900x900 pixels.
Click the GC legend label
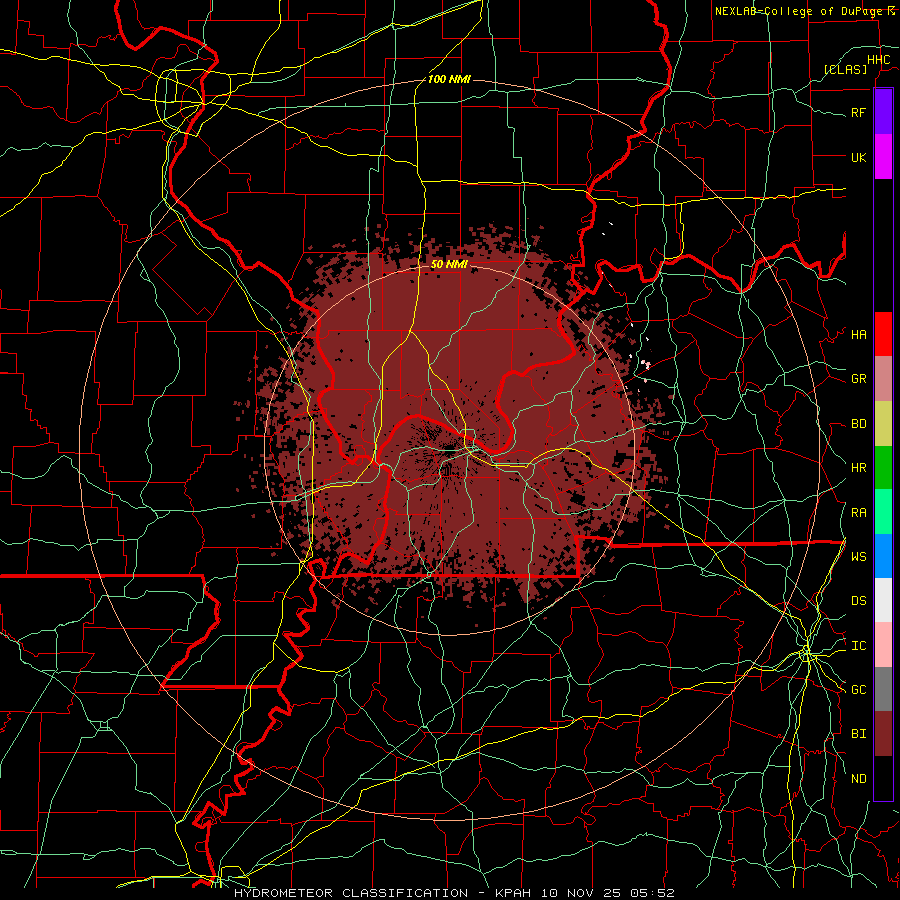point(858,690)
